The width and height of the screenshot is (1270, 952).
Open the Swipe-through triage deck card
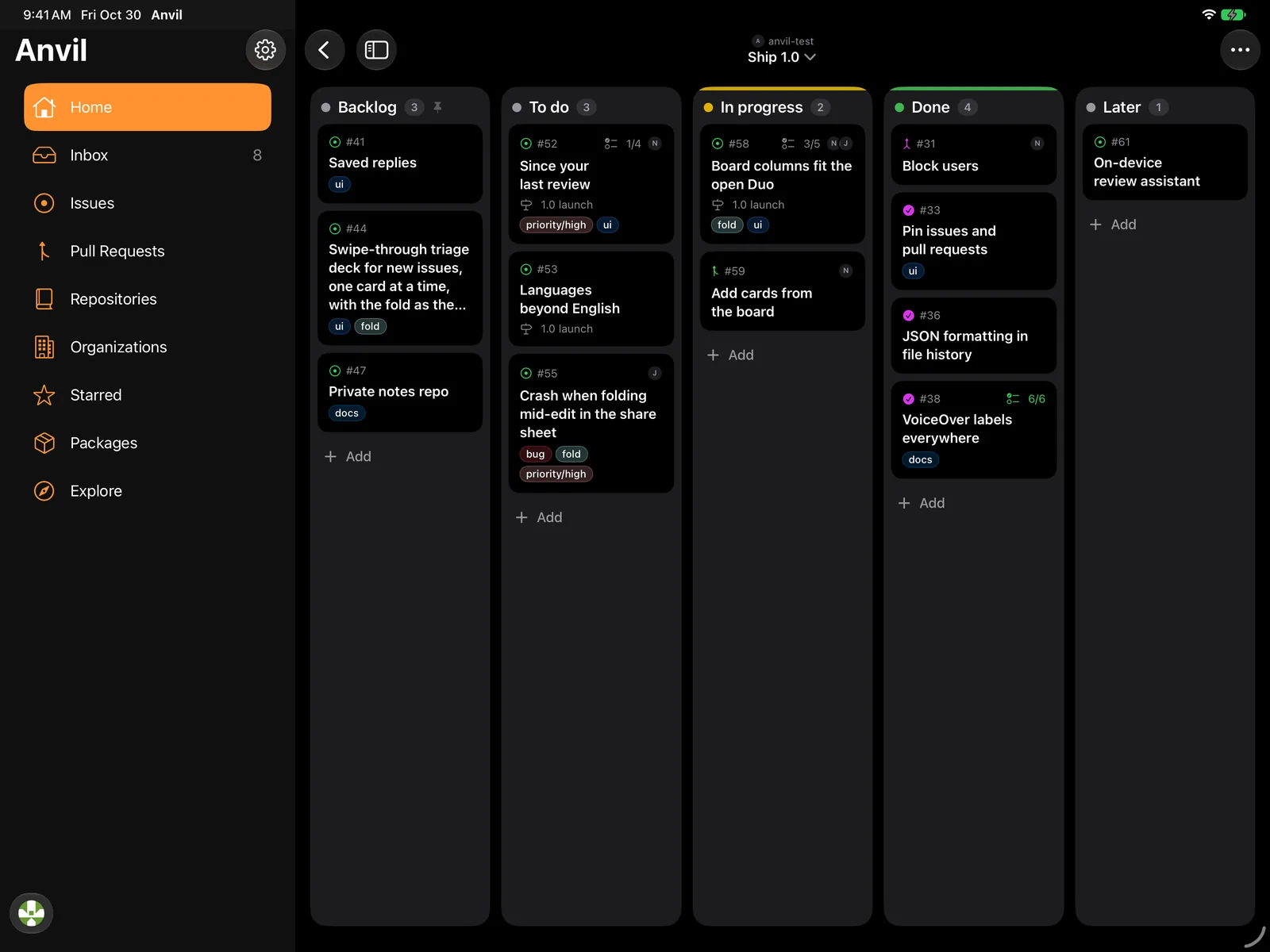click(x=400, y=278)
